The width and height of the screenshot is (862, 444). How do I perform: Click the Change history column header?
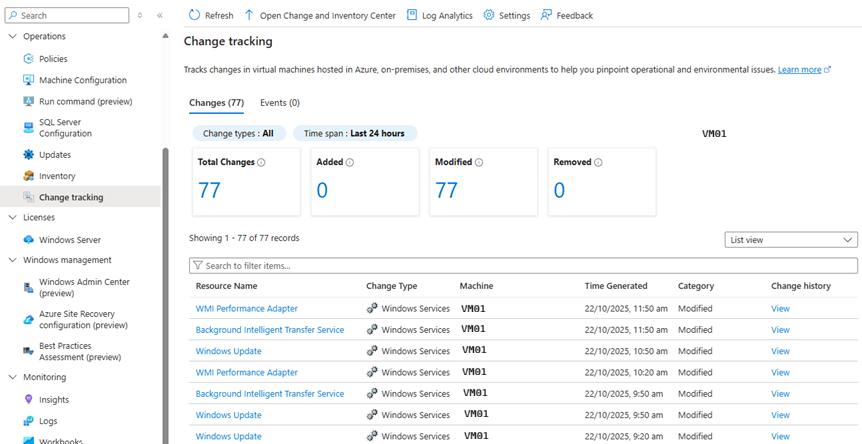click(801, 286)
